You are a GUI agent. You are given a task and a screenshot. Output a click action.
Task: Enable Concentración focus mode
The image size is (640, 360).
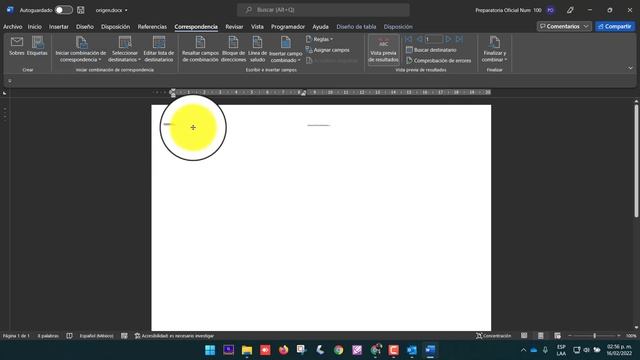click(x=493, y=336)
